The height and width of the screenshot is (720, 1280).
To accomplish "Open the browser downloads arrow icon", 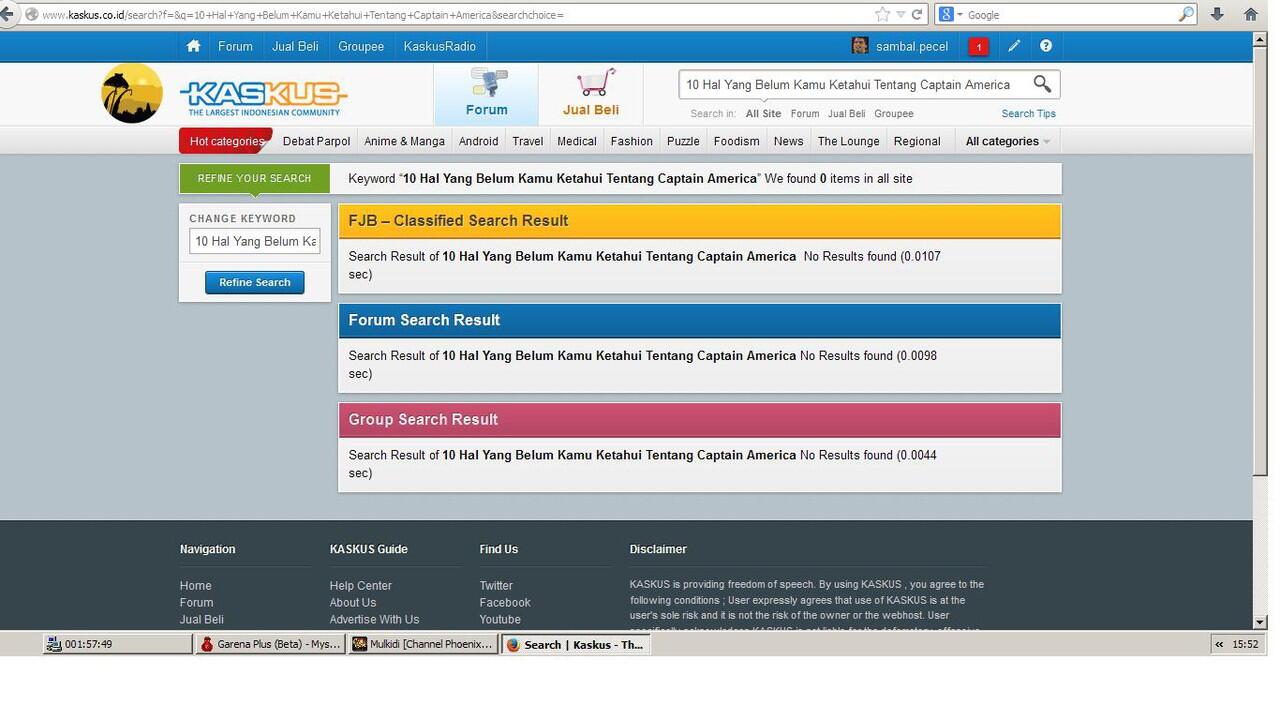I will [x=1217, y=14].
